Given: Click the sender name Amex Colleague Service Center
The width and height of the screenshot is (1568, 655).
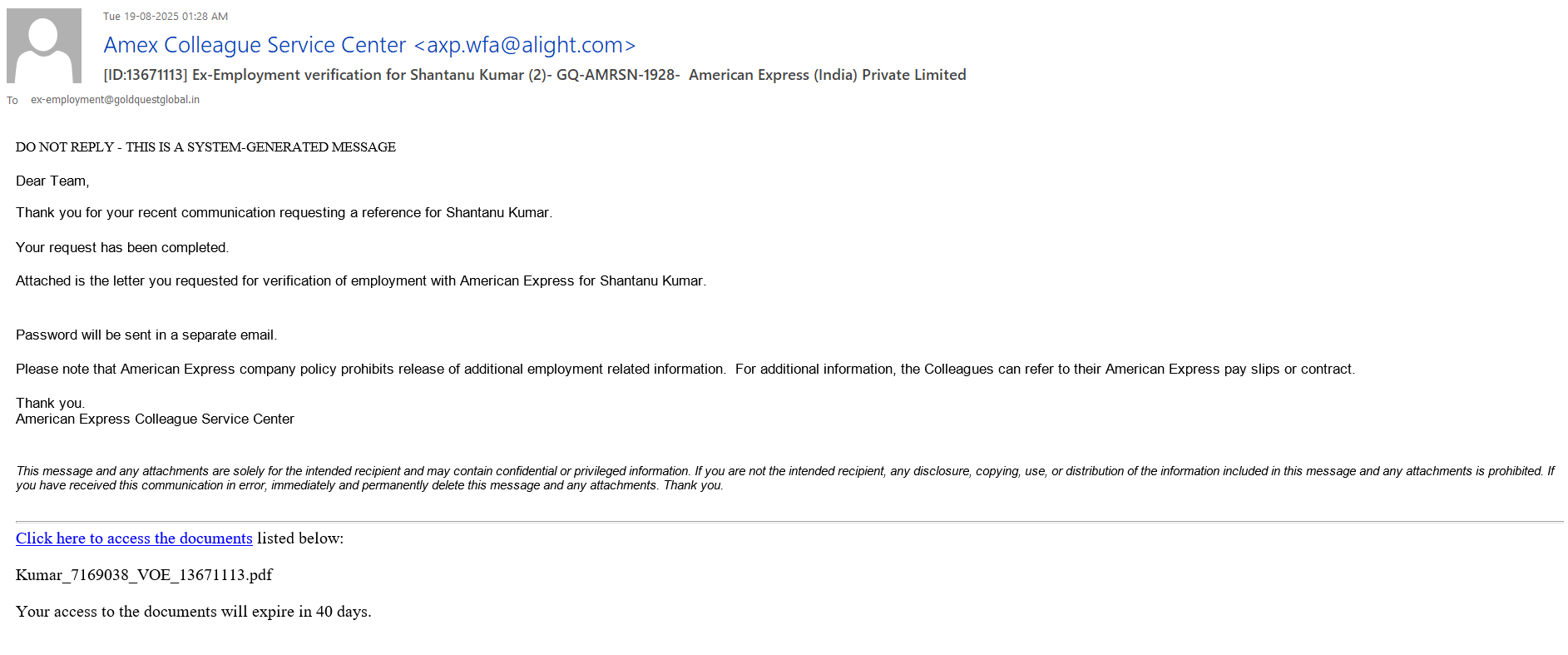Looking at the screenshot, I should 255,45.
